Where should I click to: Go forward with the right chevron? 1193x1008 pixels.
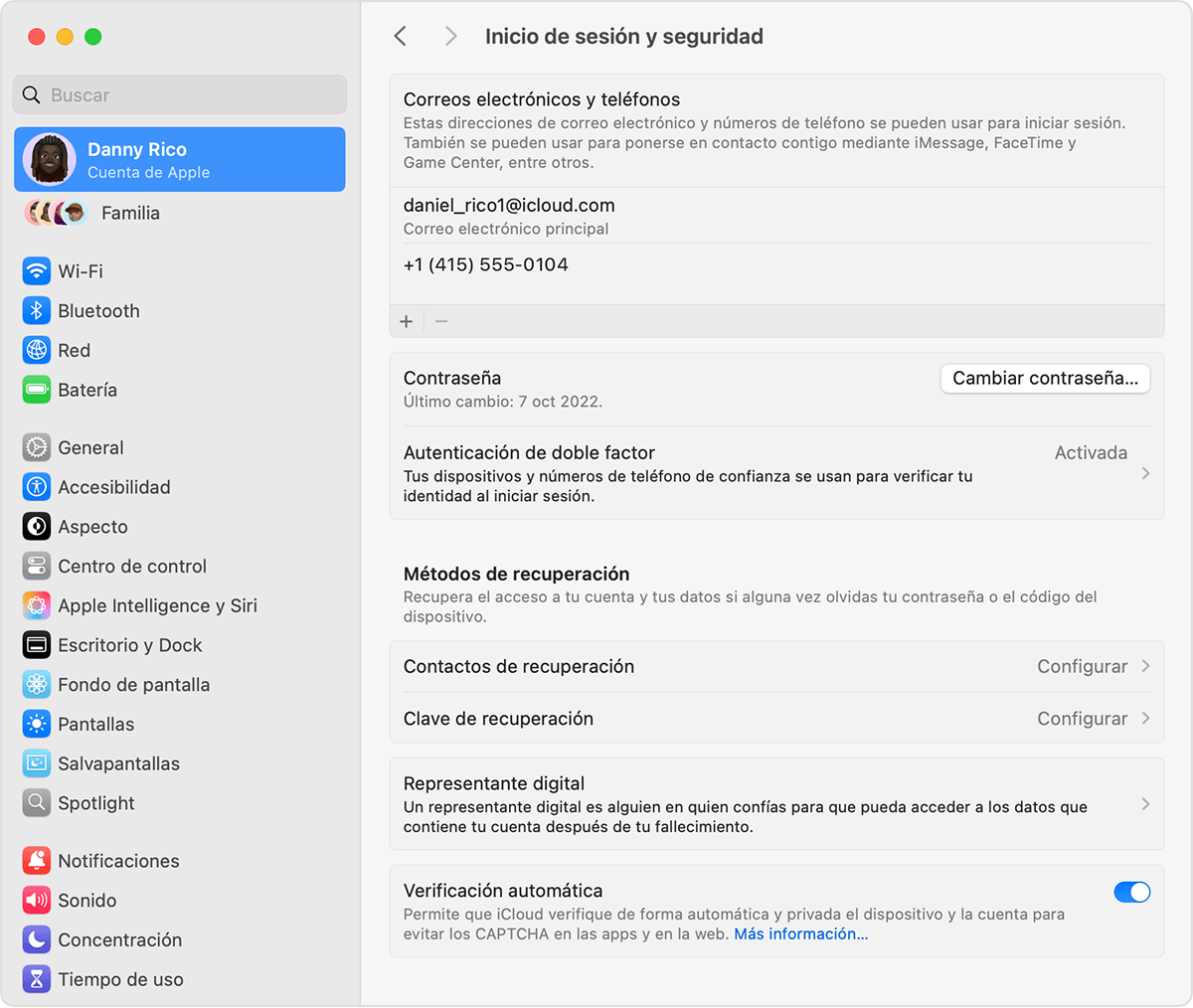[x=450, y=37]
